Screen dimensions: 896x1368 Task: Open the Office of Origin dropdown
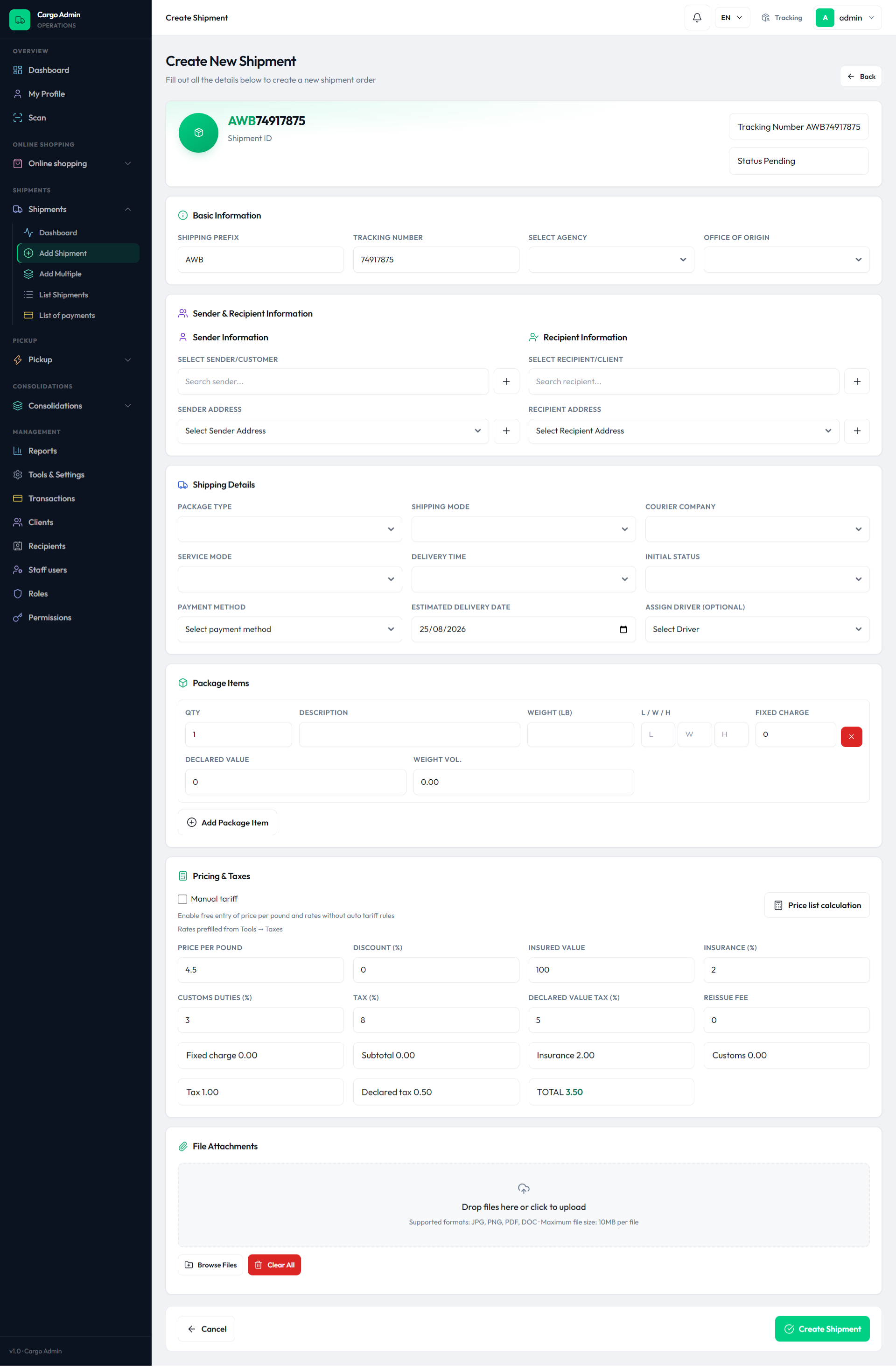click(786, 260)
